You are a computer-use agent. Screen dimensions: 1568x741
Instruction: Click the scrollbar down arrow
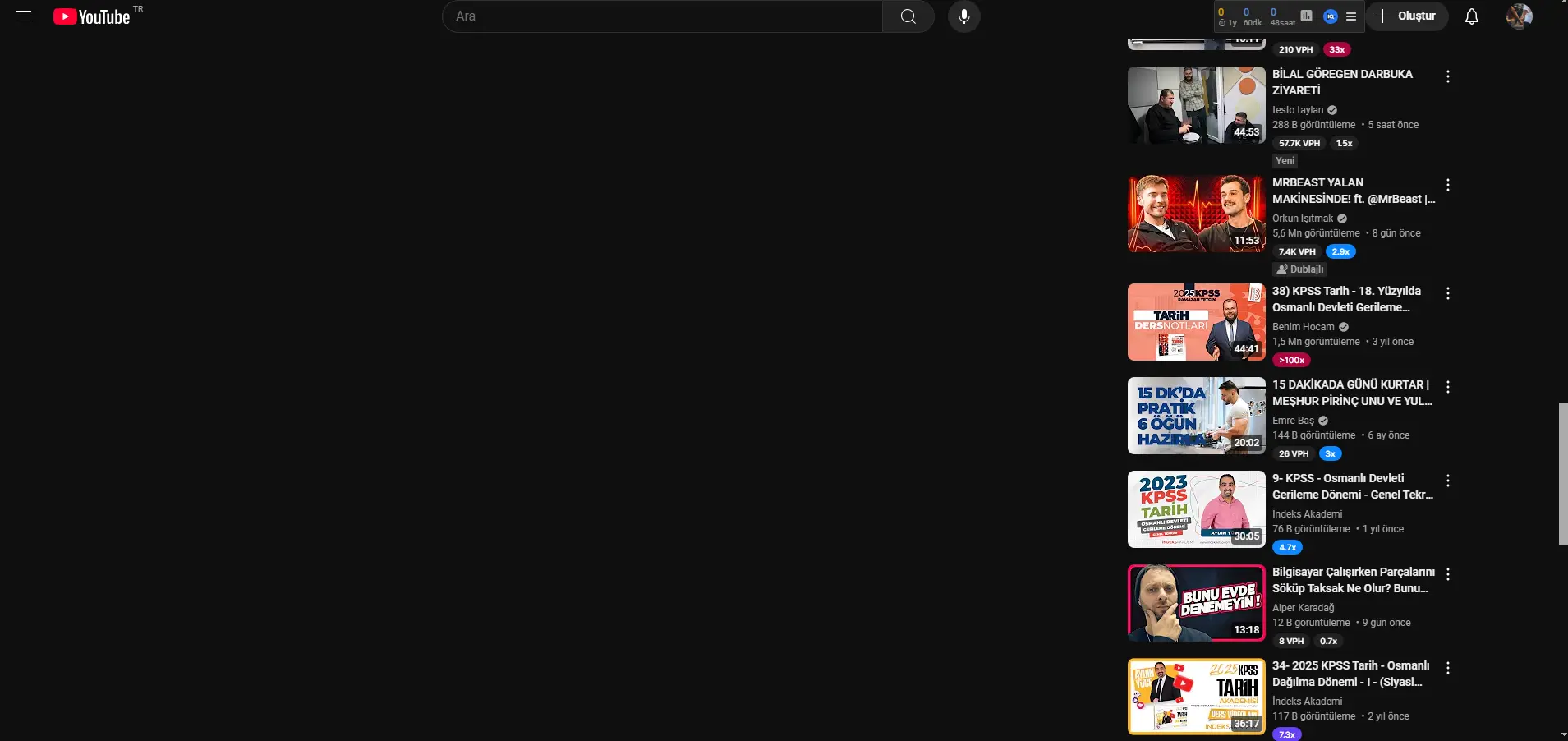[x=1563, y=734]
